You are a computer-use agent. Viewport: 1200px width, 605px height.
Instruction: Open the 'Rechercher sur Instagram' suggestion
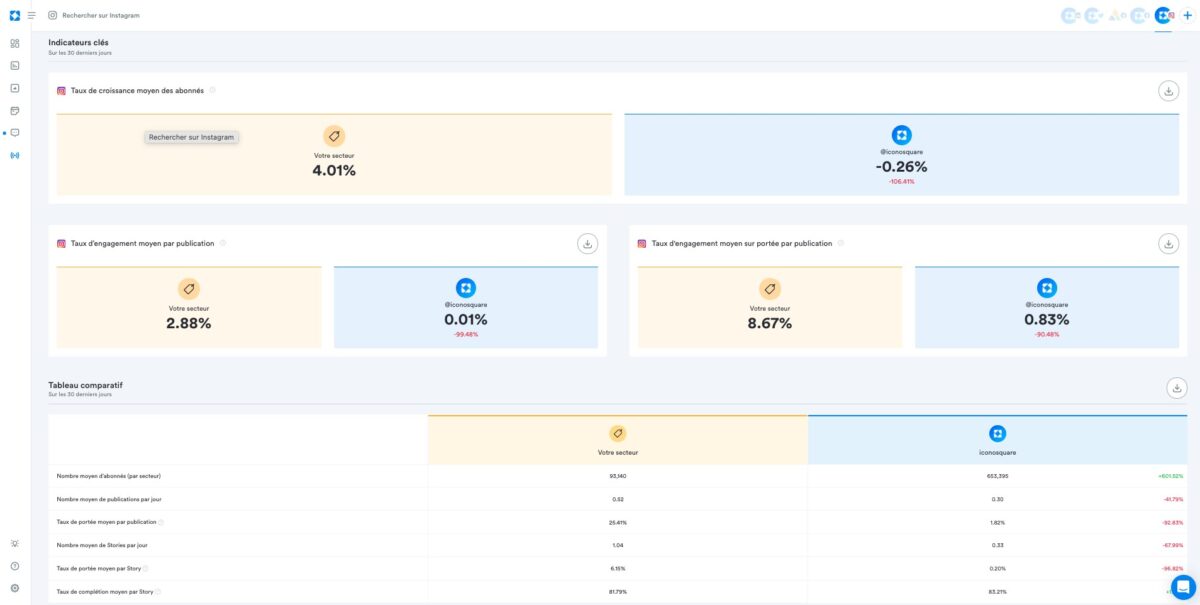(x=192, y=135)
